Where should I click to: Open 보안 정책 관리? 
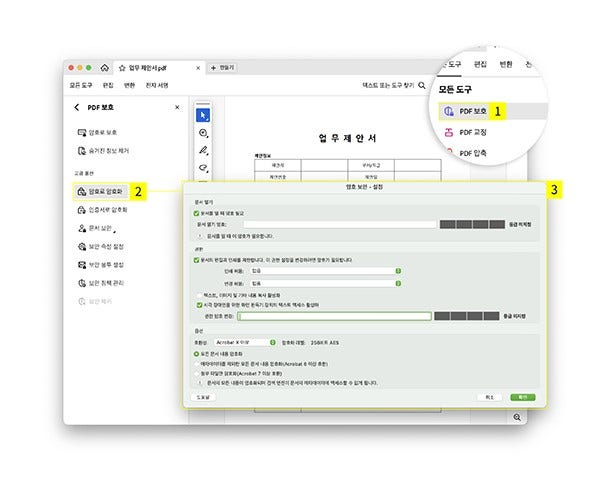[x=101, y=283]
